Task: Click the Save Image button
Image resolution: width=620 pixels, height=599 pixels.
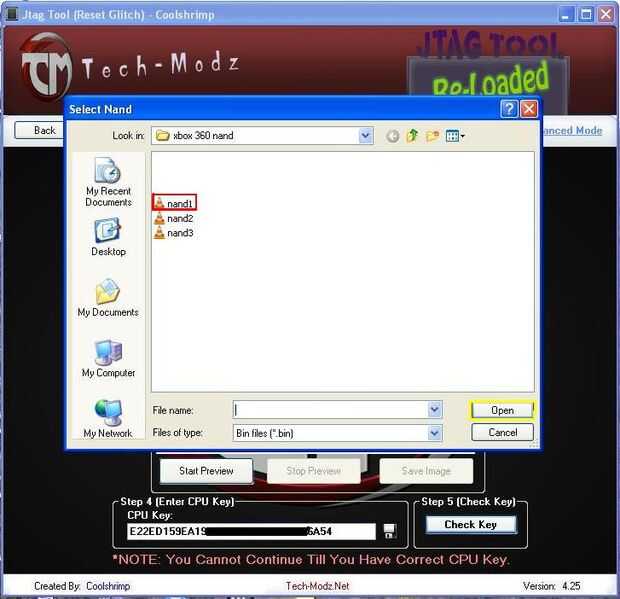Action: [x=426, y=471]
